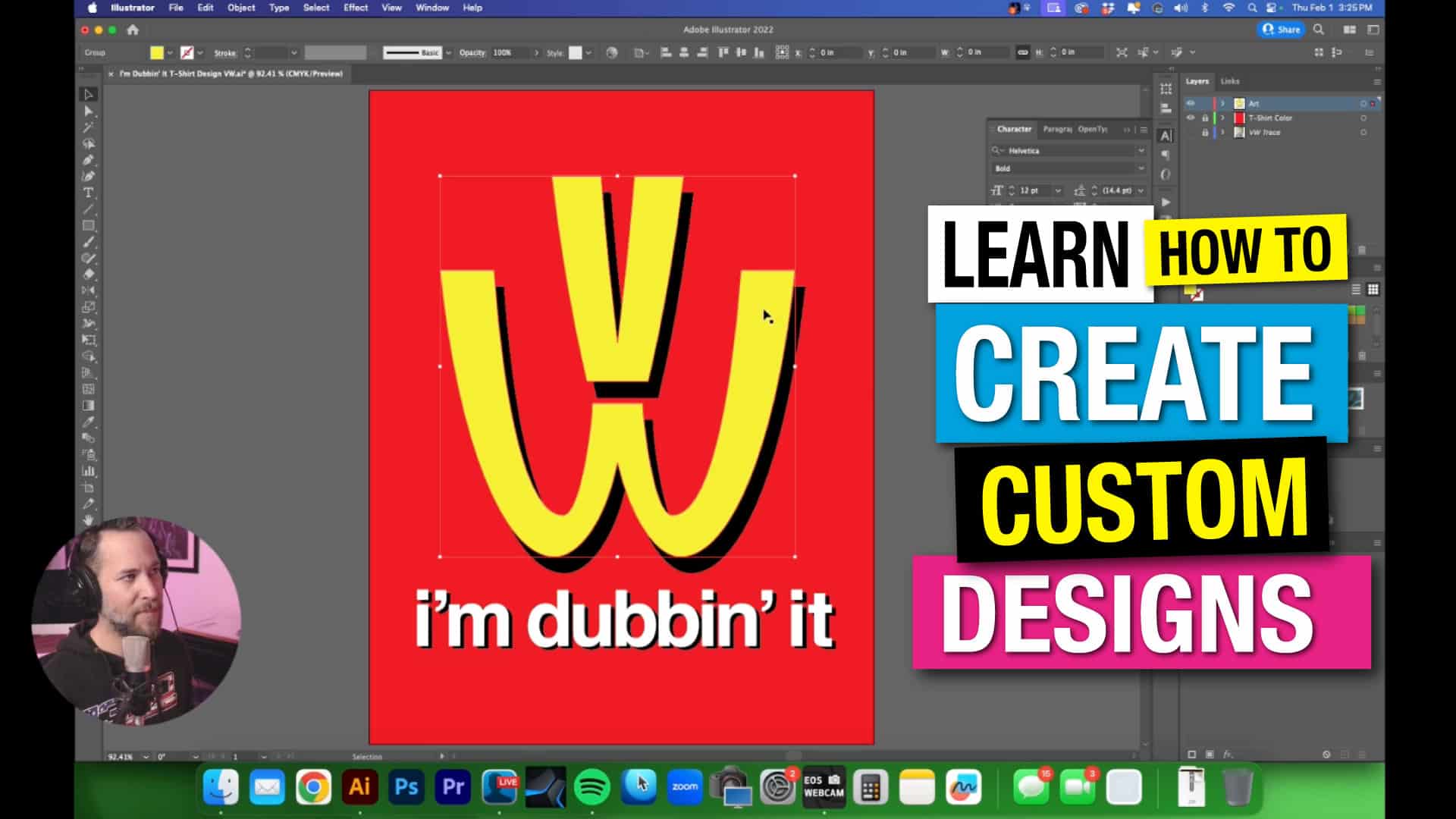1456x819 pixels.
Task: Open the Helvetica font family dropdown
Action: [1141, 151]
